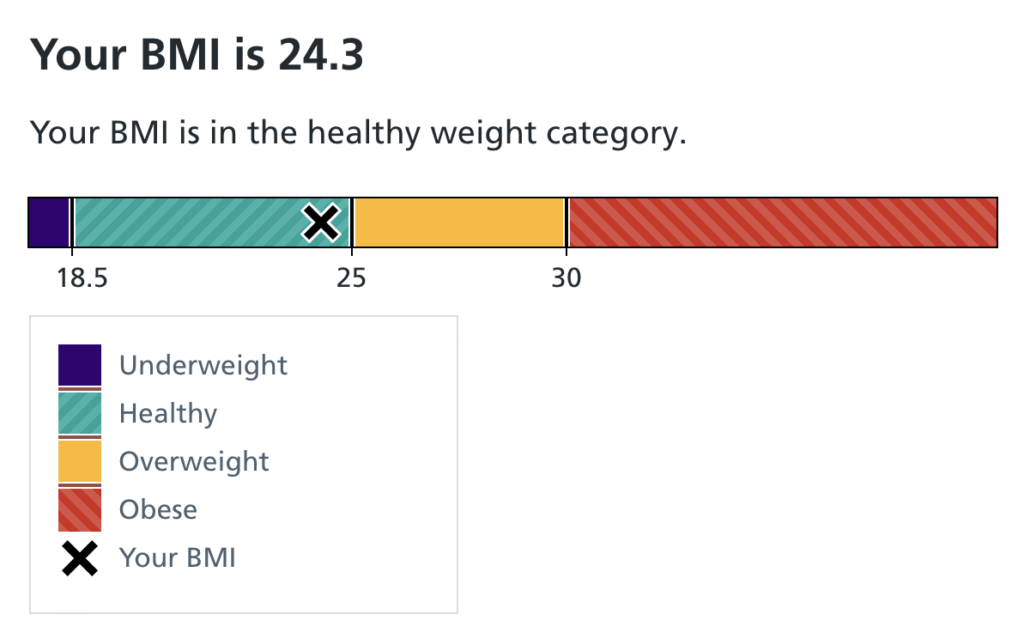1024x627 pixels.
Task: Click the purple underweight segment of the bar
Action: pos(48,222)
